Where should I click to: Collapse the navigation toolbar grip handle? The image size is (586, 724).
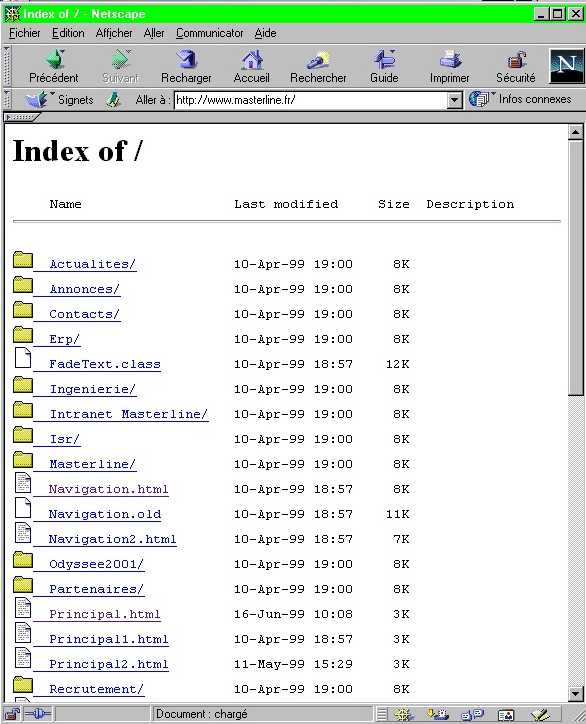click(x=6, y=66)
